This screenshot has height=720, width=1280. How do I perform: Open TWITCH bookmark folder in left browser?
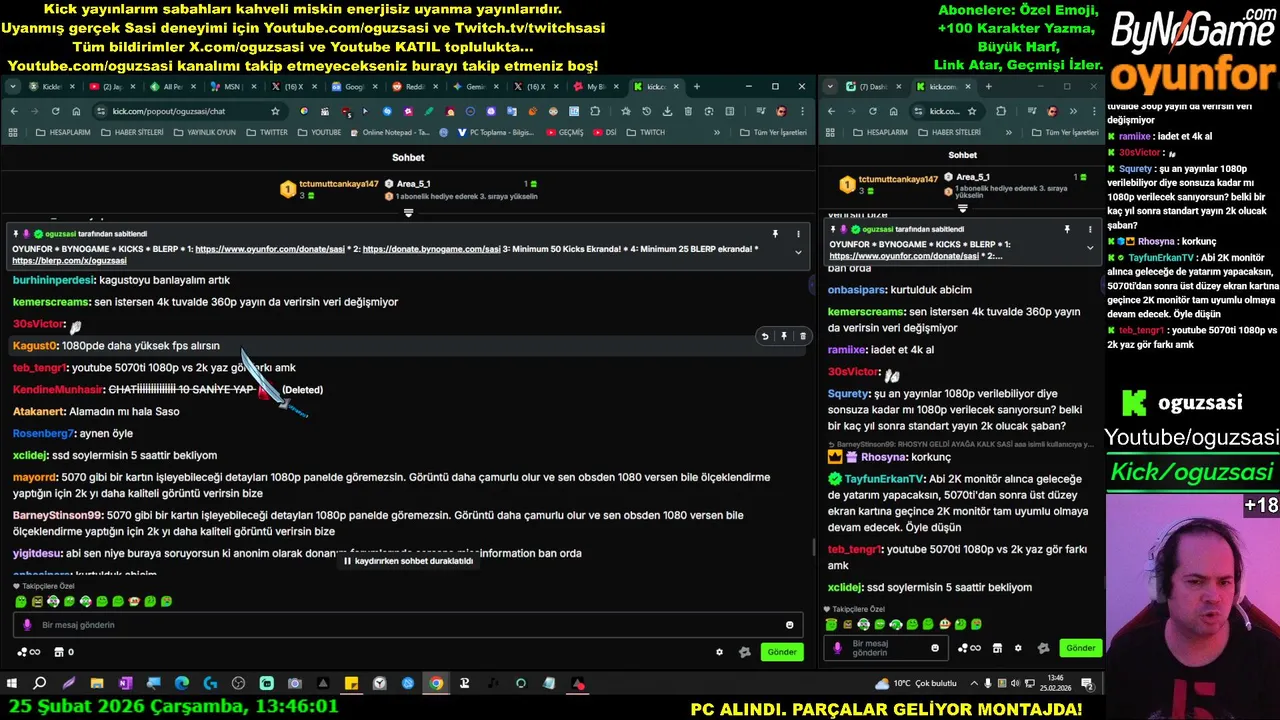tap(646, 132)
